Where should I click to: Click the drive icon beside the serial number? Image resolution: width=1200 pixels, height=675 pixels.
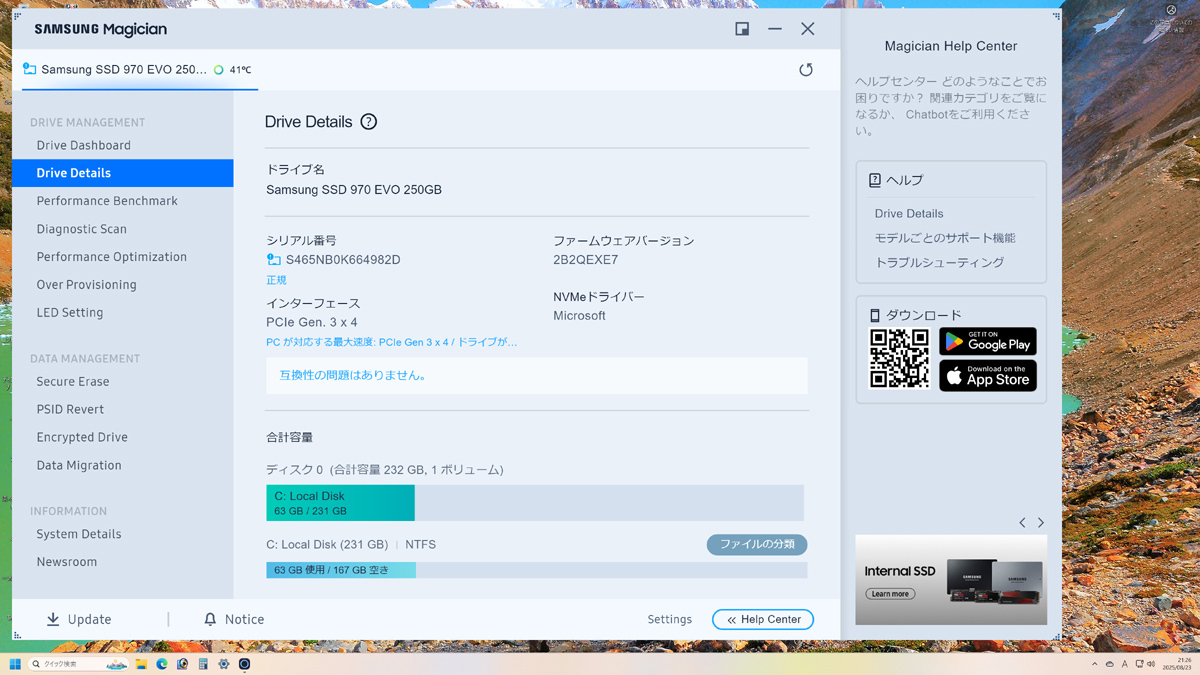pos(274,260)
